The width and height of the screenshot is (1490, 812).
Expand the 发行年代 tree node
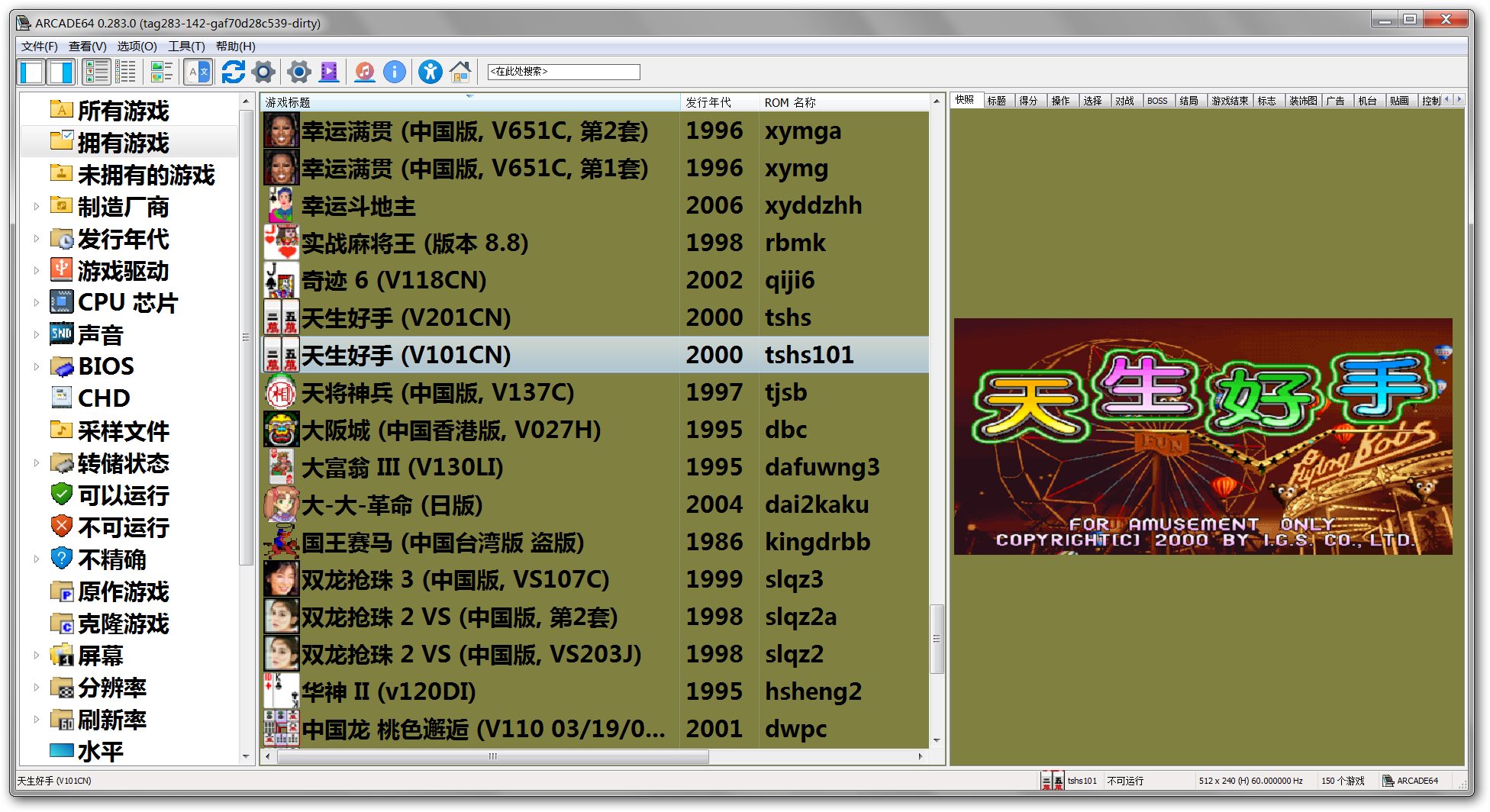tap(36, 239)
